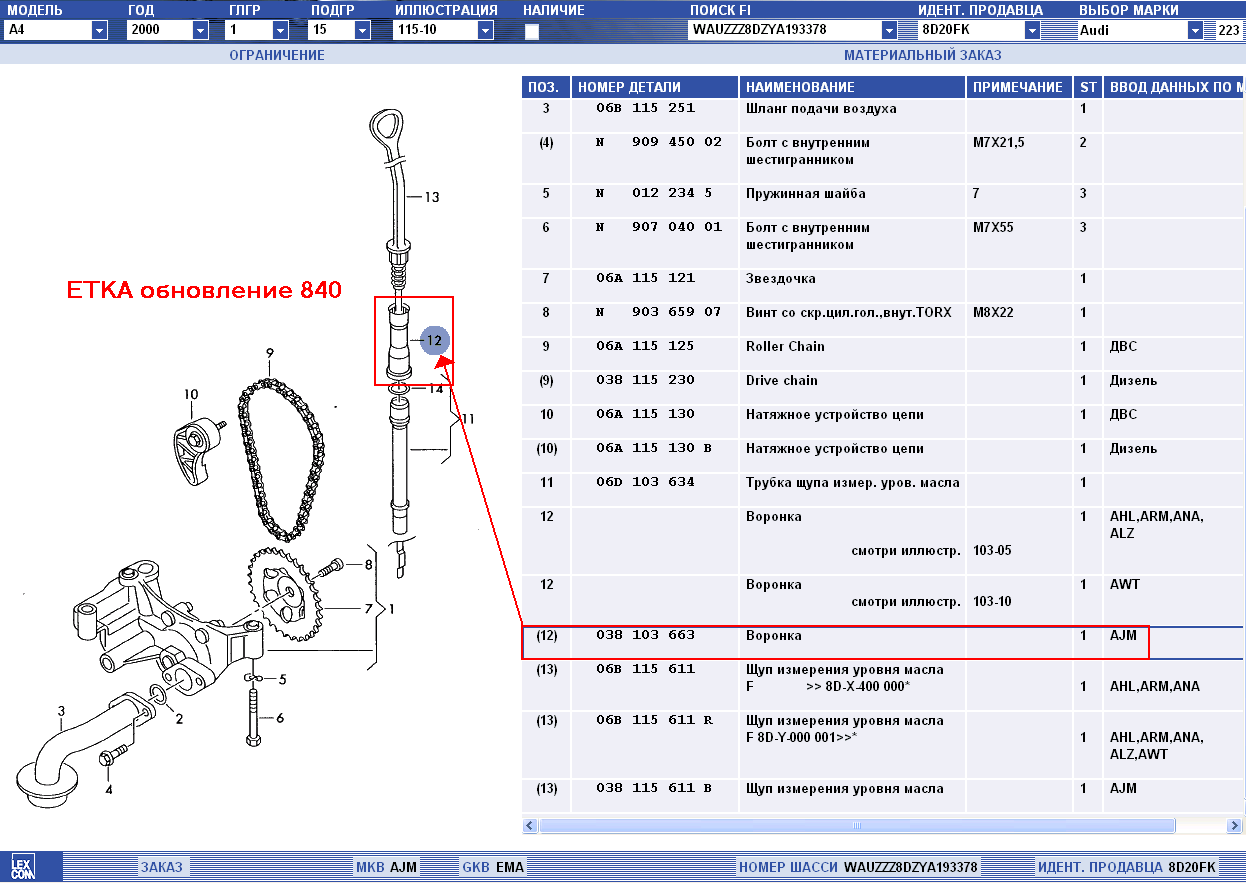Click callout number 11 in diagram
1246x884 pixels.
click(467, 418)
